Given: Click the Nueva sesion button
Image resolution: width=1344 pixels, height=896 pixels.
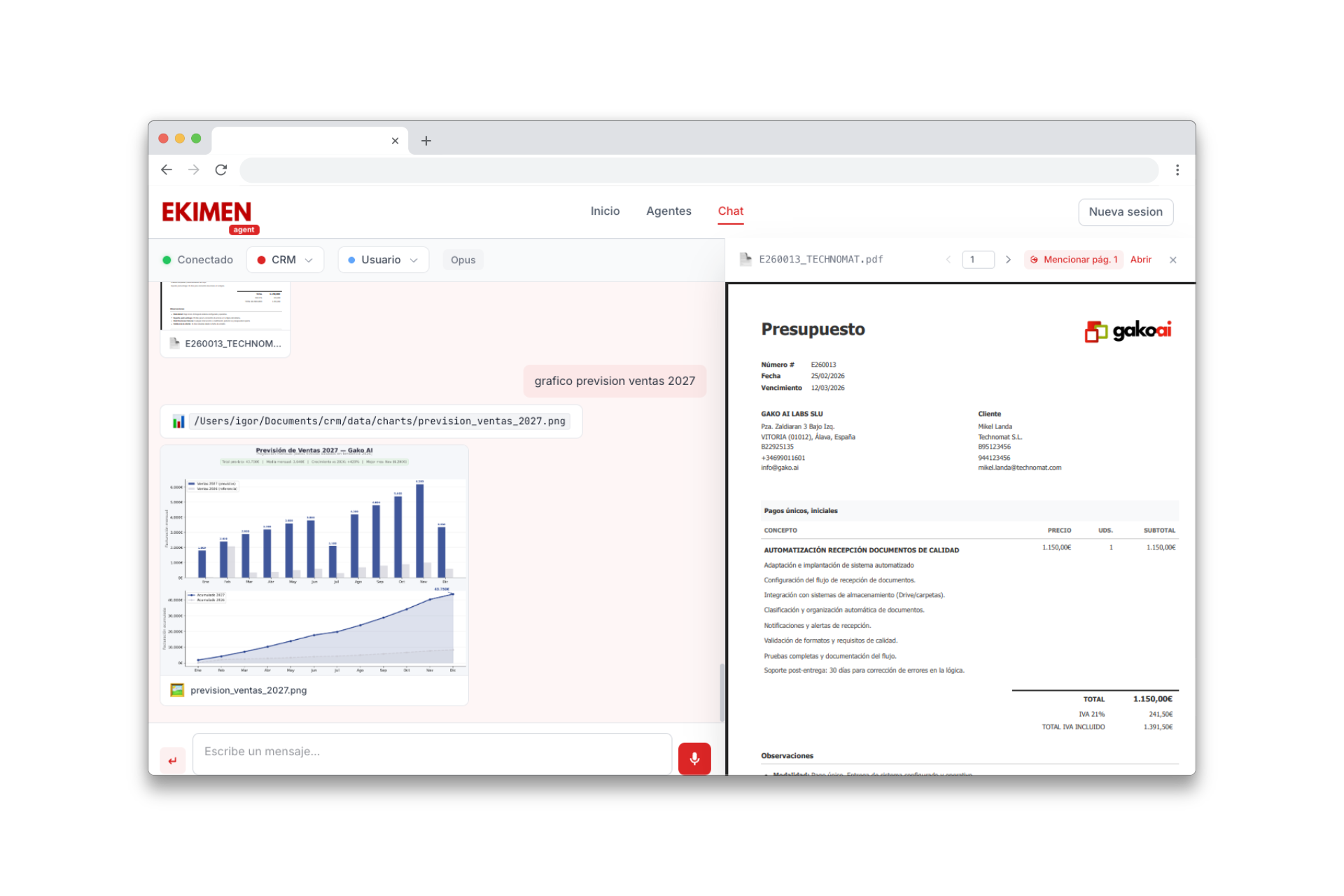Looking at the screenshot, I should click(1125, 212).
